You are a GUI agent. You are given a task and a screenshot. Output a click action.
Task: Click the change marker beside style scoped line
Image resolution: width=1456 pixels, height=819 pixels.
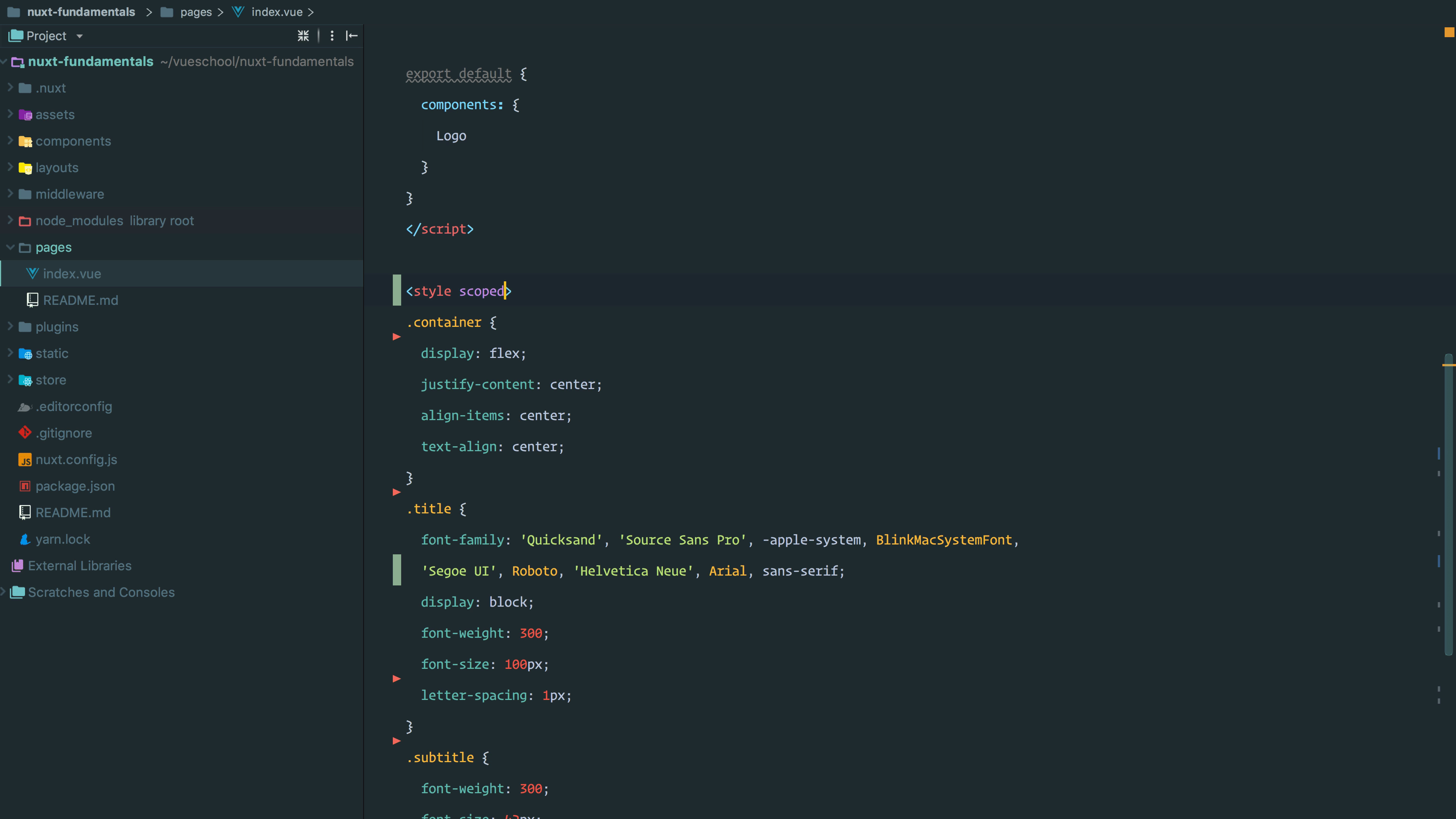(397, 290)
